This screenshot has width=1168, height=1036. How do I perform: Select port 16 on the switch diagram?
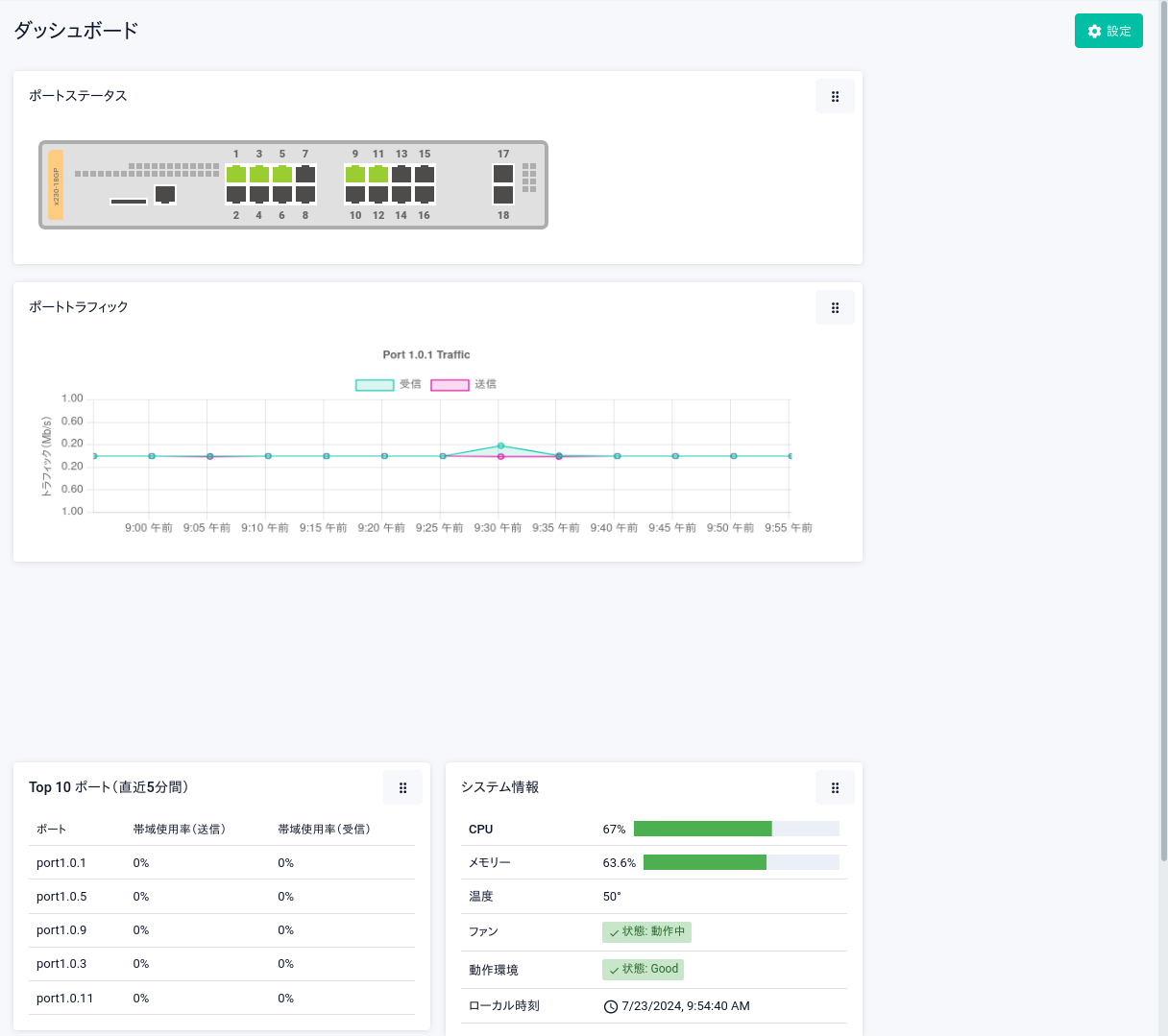(425, 195)
